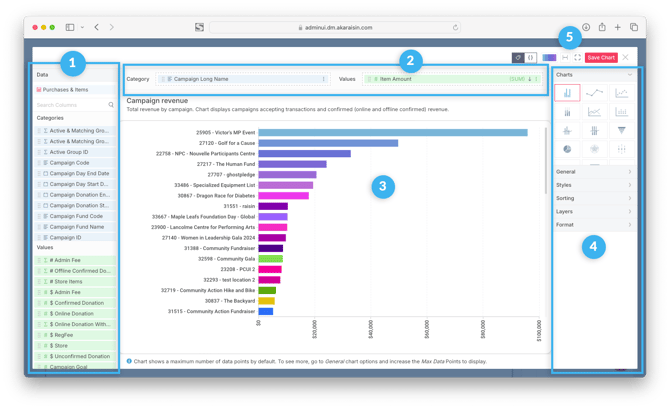Select $ RegFee value field
Screen dimensions: 670x409
pos(75,335)
